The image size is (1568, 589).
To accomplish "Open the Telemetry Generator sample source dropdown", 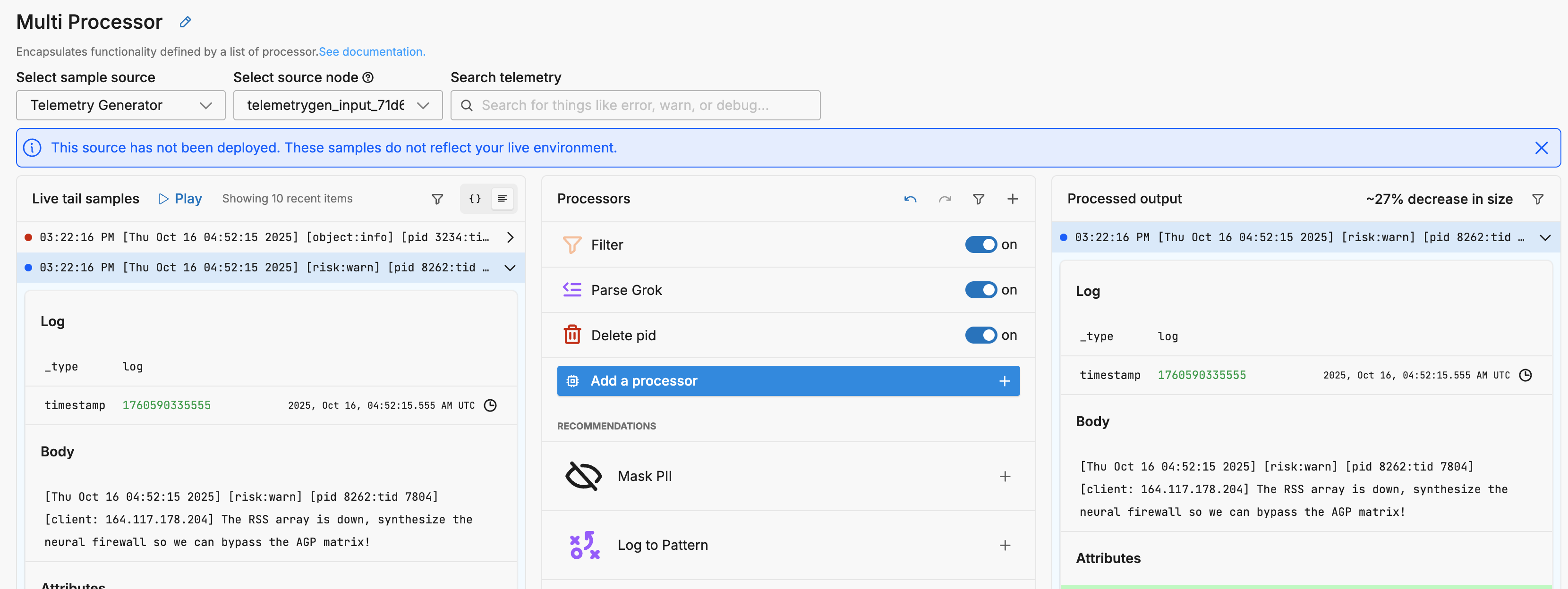I will (x=120, y=105).
